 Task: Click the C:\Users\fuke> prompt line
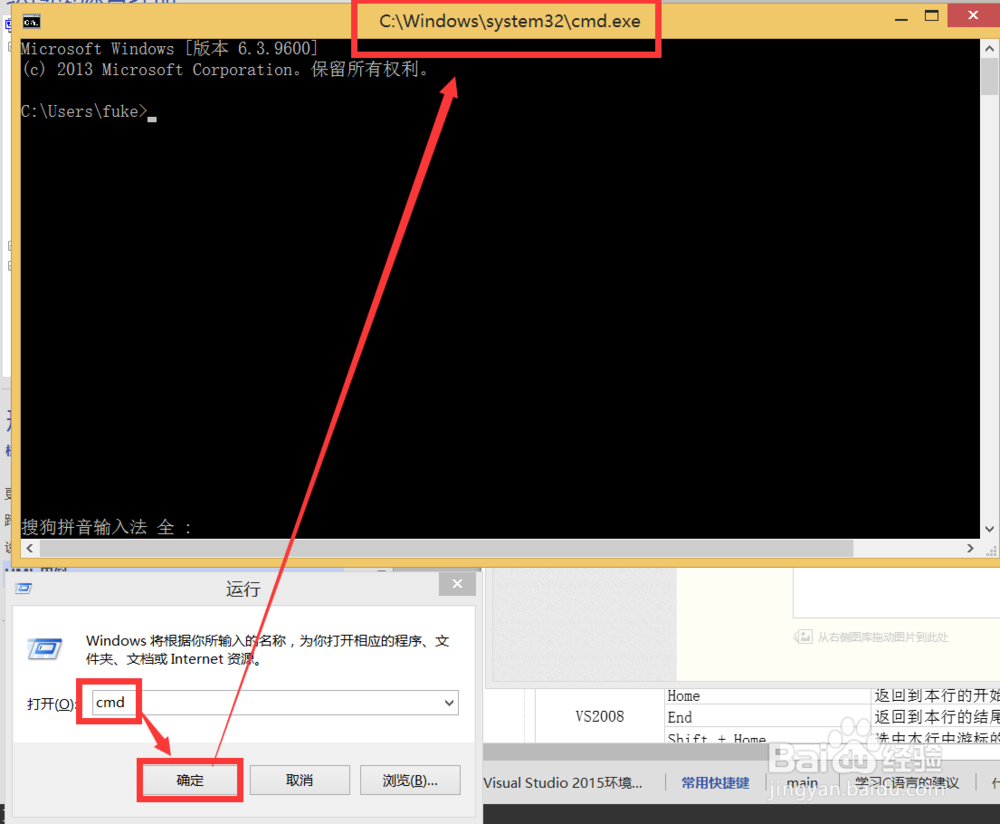point(88,112)
